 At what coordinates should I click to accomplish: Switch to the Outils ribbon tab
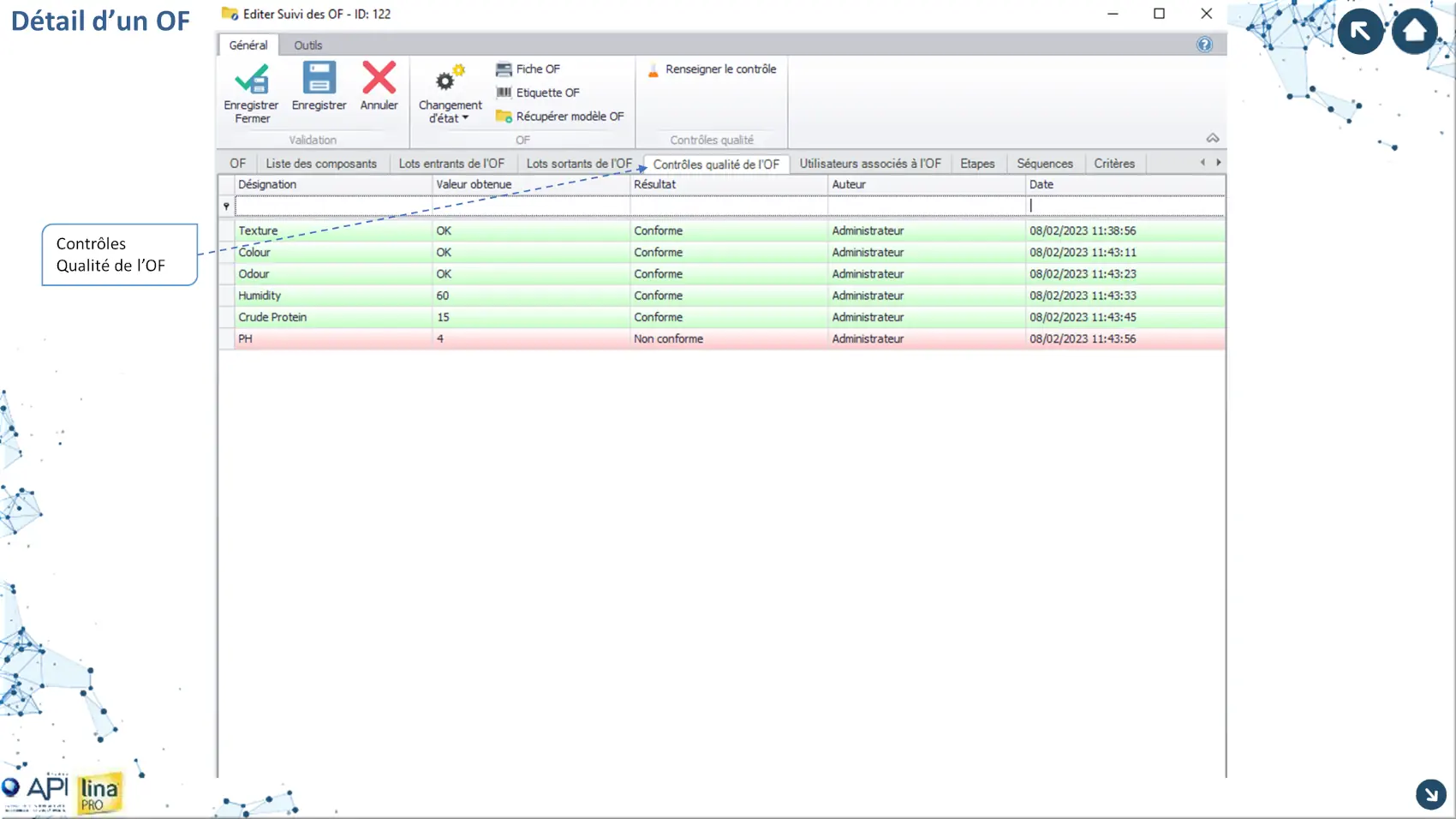307,45
